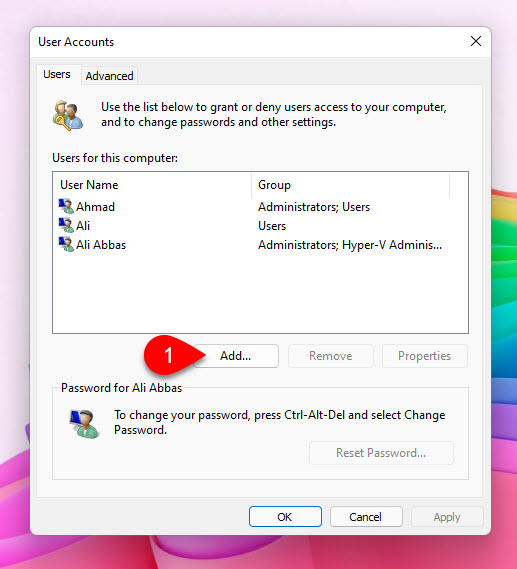Open the Add... user dialog
The image size is (517, 569).
click(236, 356)
